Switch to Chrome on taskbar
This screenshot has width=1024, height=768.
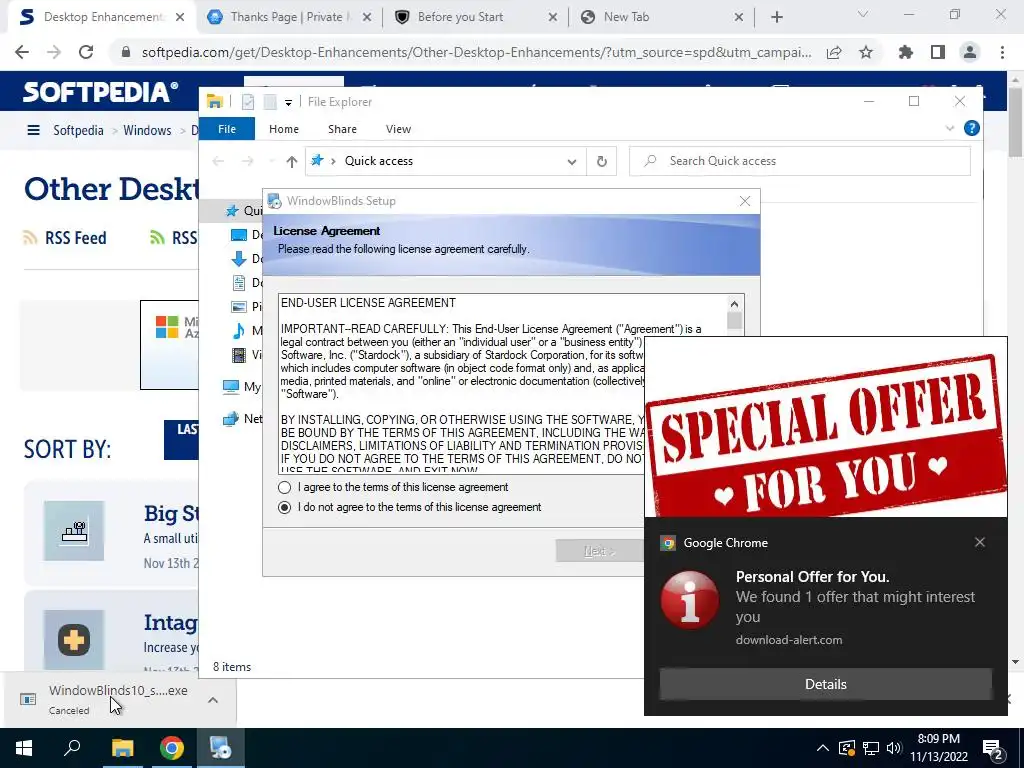coord(171,748)
